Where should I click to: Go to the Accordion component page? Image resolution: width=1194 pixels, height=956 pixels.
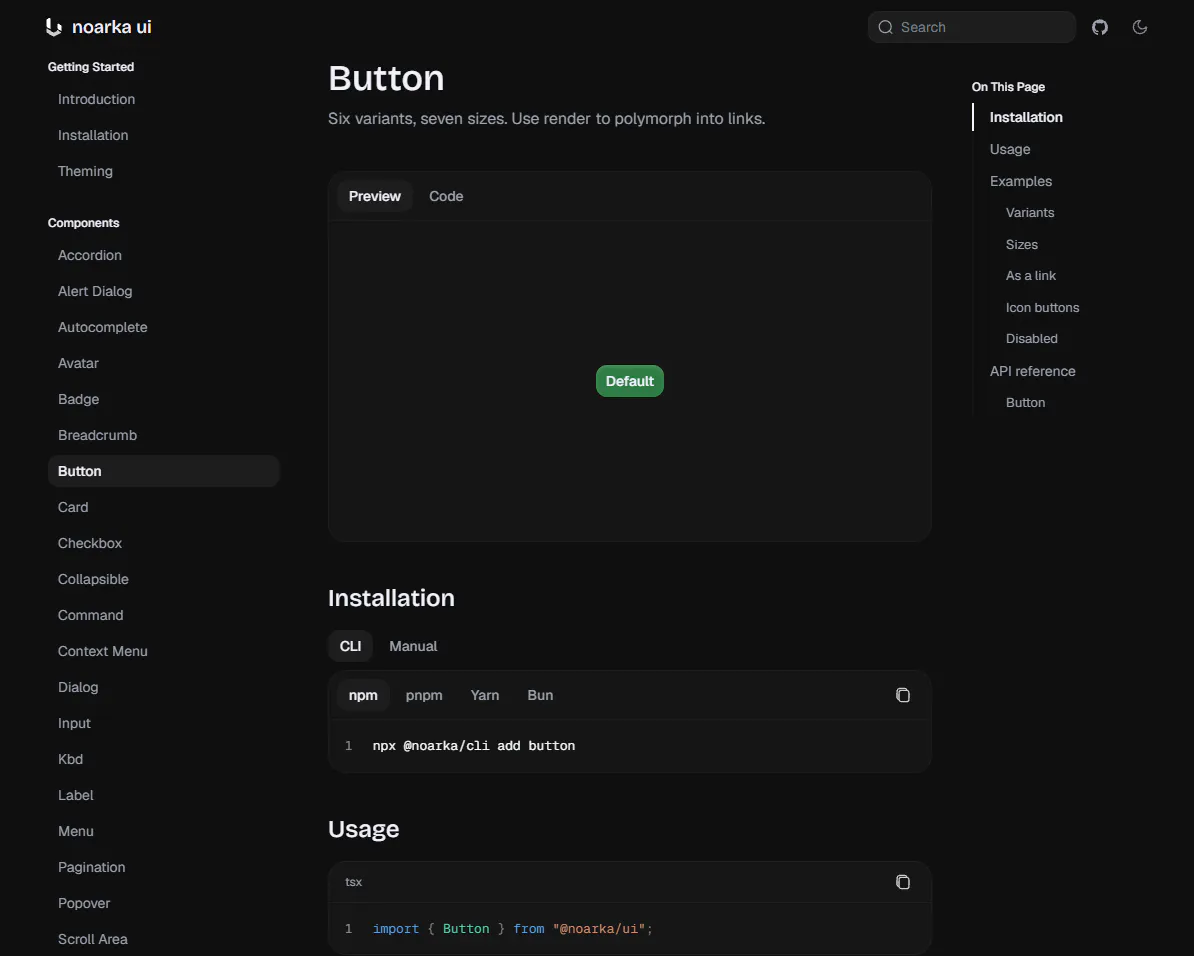(90, 255)
